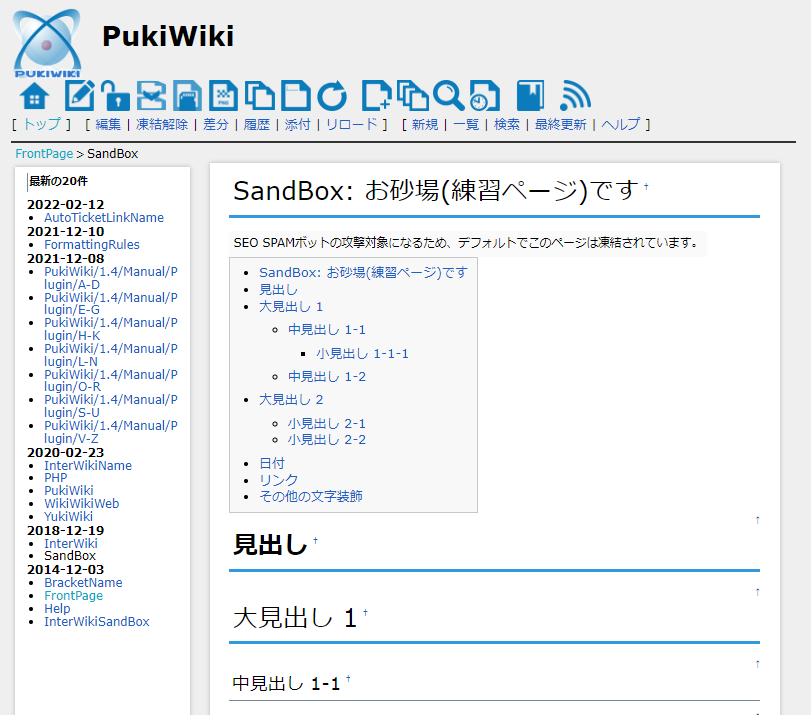This screenshot has width=811, height=715.
Task: Click the up arrow above 見出し heading
Action: 757,520
